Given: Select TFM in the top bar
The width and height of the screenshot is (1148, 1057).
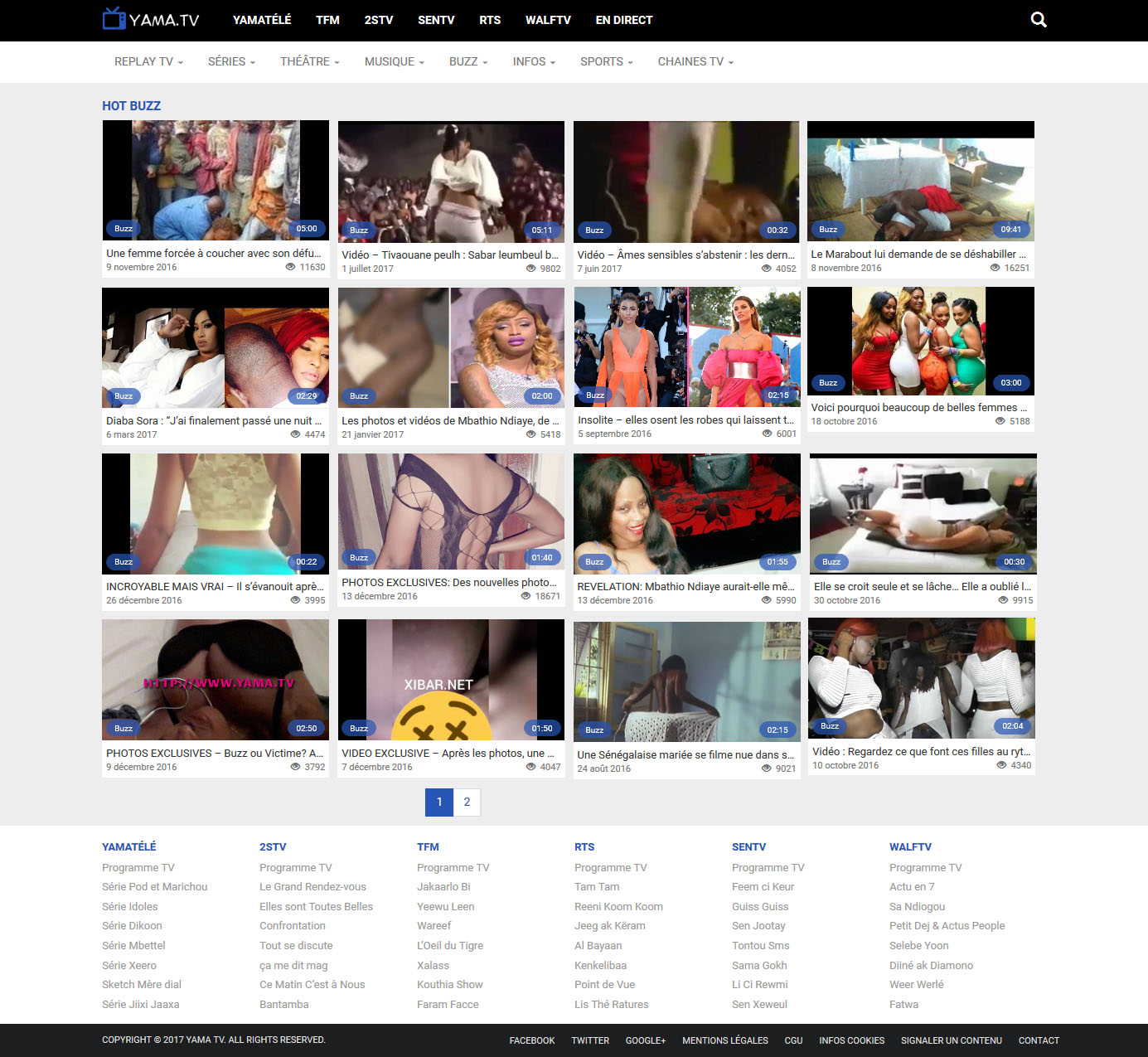Looking at the screenshot, I should [x=327, y=20].
